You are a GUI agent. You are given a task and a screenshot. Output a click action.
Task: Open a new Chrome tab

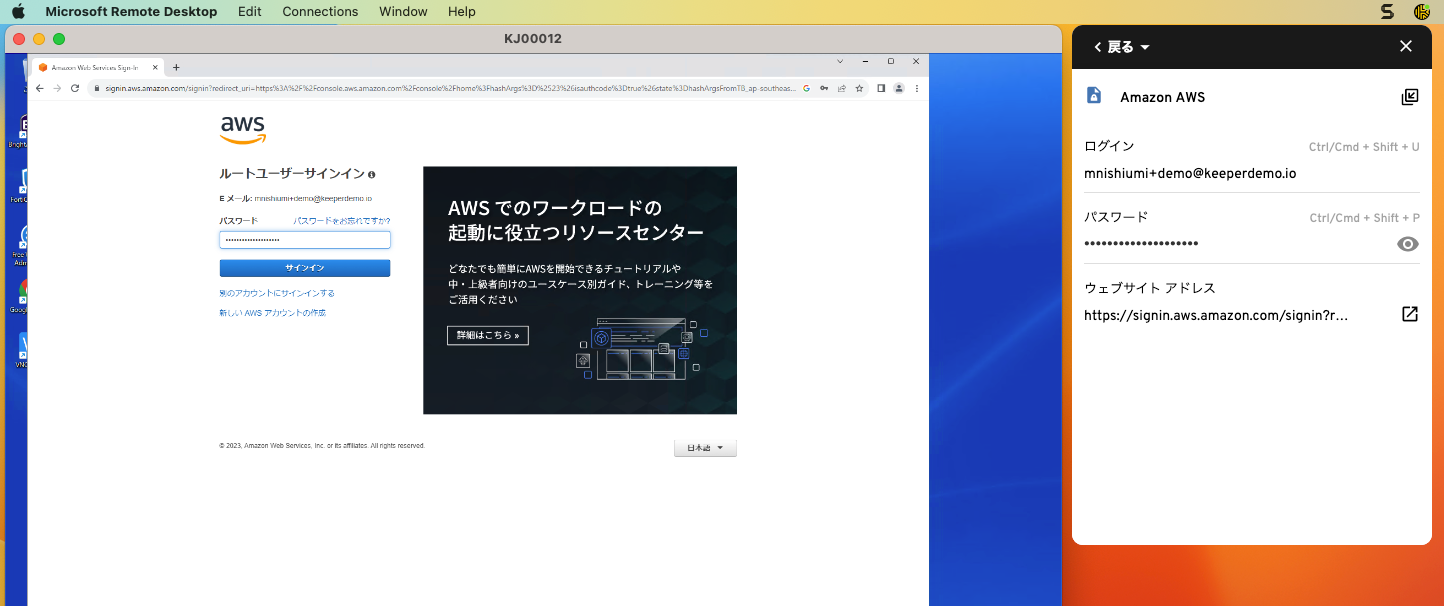click(x=176, y=67)
